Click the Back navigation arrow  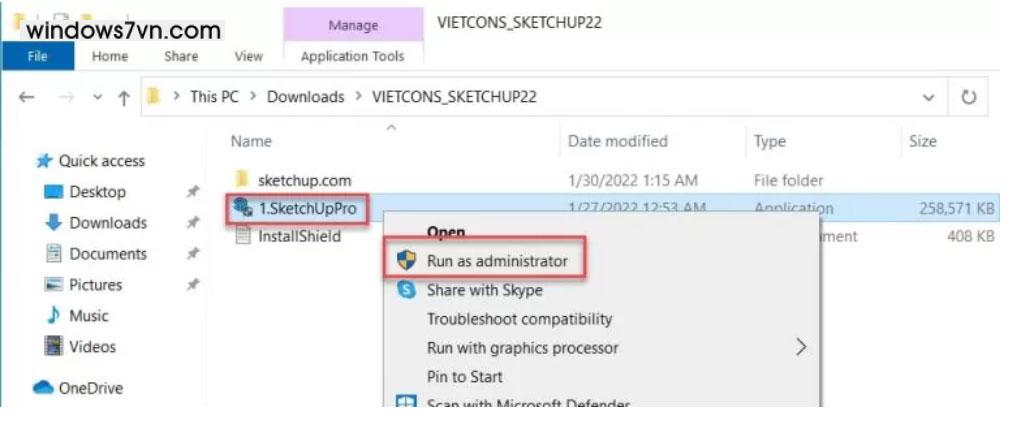click(27, 98)
